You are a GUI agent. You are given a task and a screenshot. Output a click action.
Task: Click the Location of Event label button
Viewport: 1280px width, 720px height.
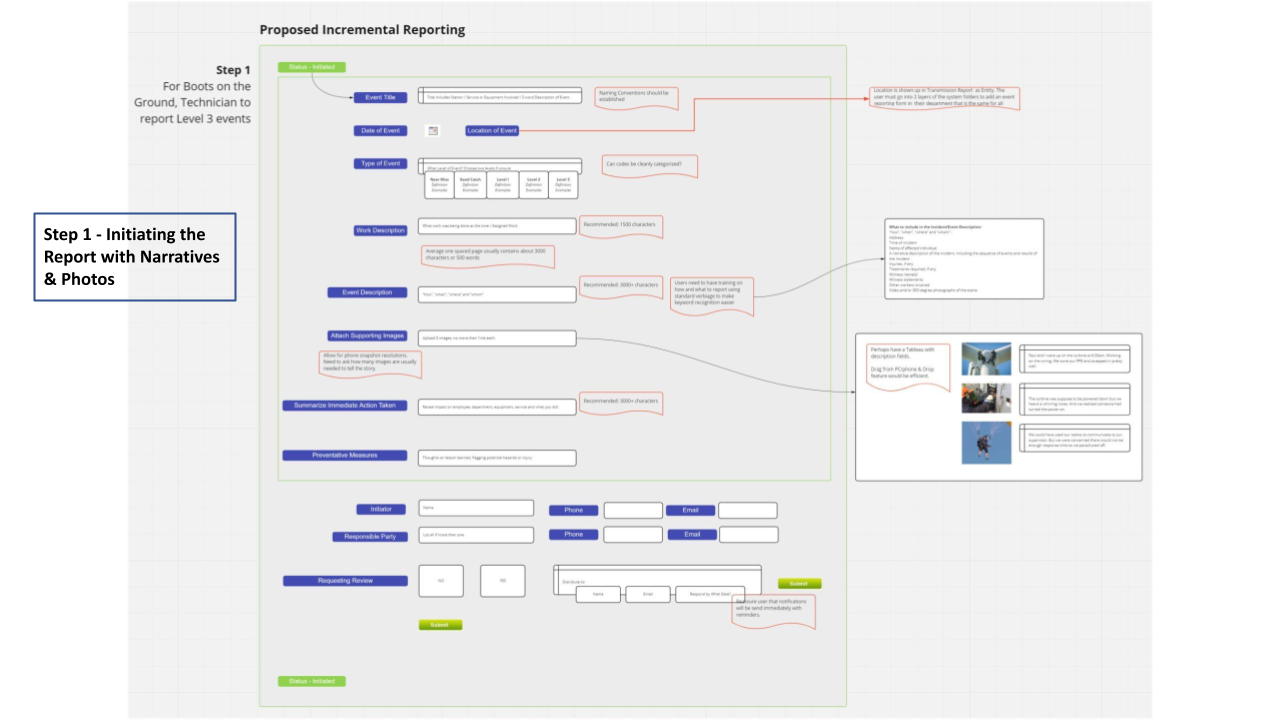click(x=492, y=131)
